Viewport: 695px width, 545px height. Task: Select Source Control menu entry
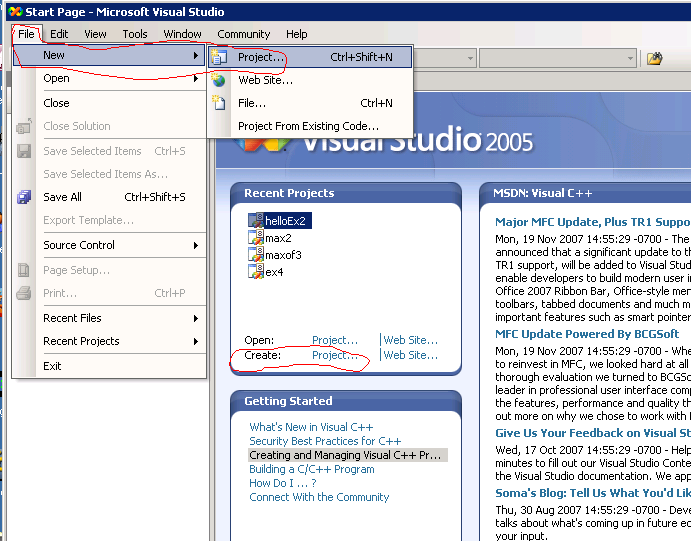[109, 245]
